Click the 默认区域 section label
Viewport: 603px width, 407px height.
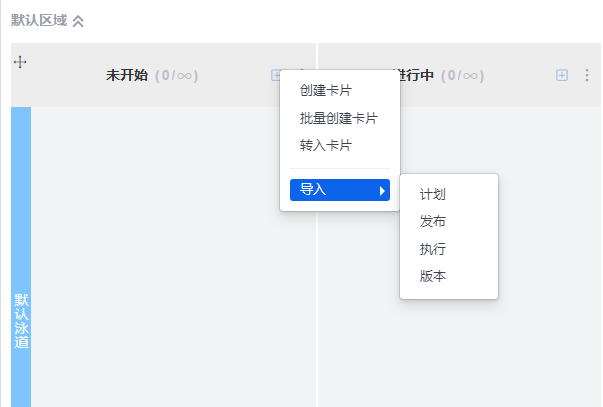[x=39, y=20]
